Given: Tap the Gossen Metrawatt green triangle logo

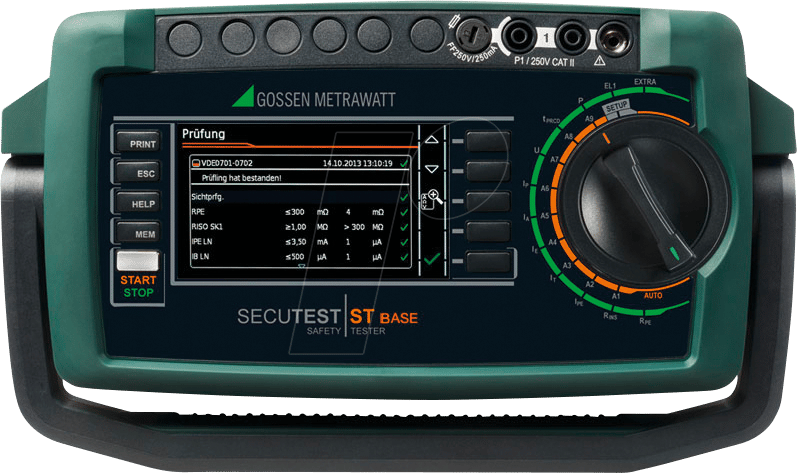Looking at the screenshot, I should (243, 96).
